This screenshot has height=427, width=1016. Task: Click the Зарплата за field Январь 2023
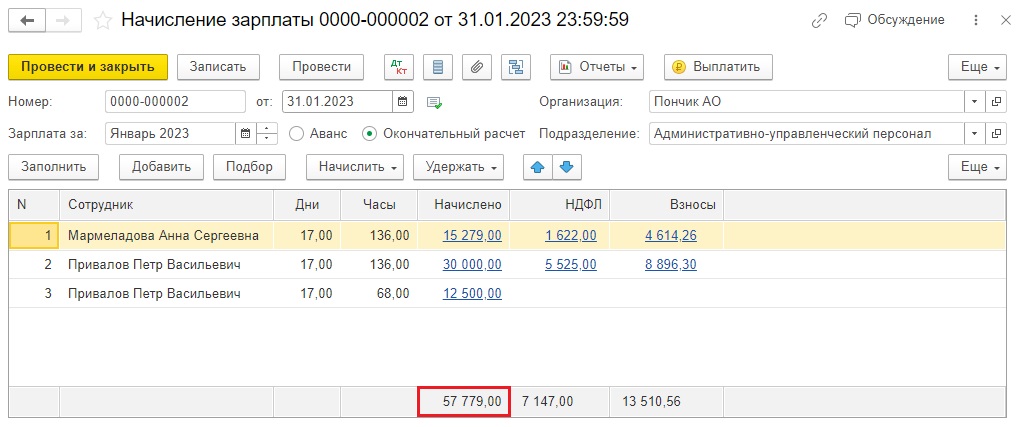coord(170,134)
